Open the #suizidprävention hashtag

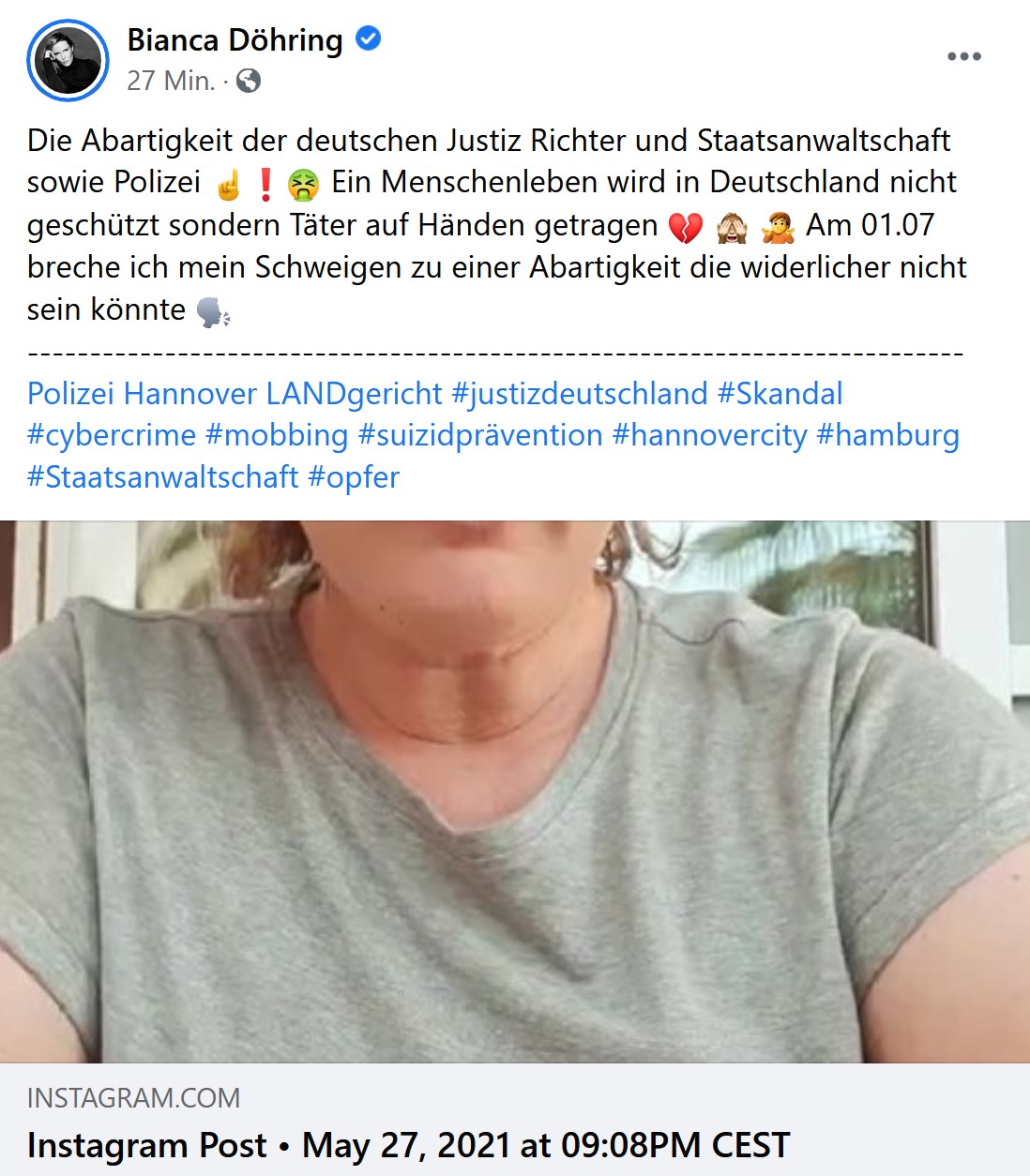(x=480, y=436)
